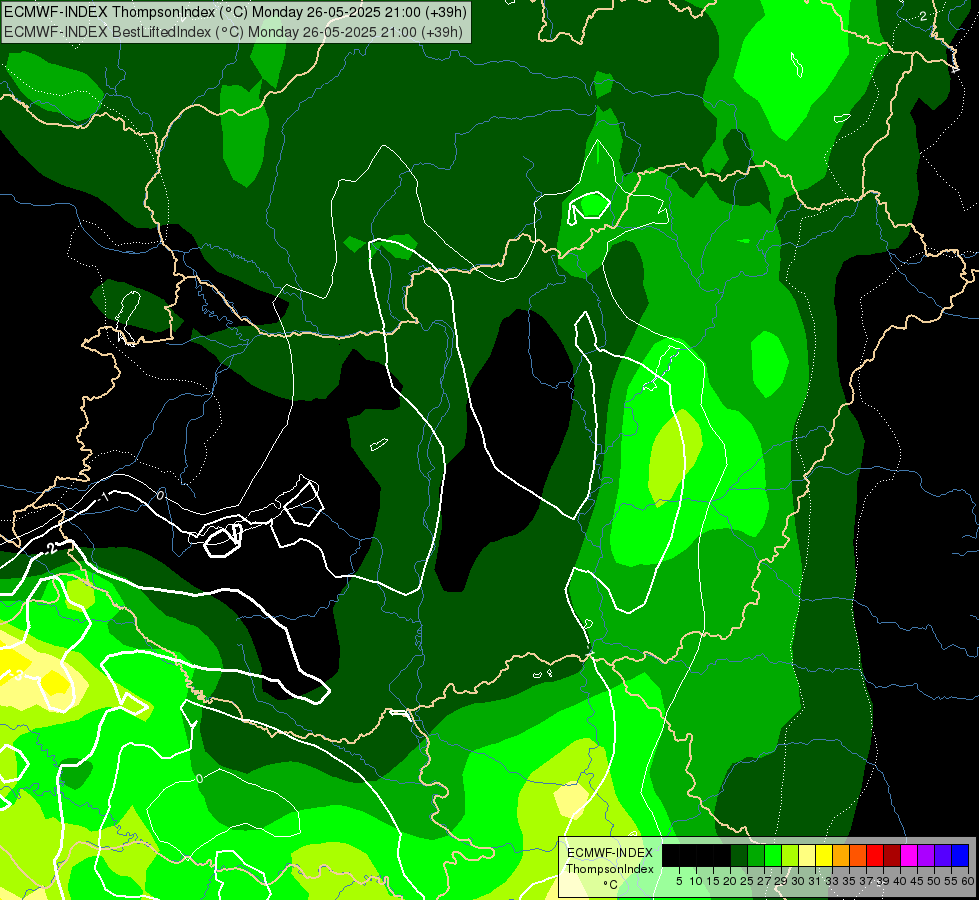This screenshot has height=900, width=979.
Task: Select the indigo 50–55 legend swatch
Action: point(943,856)
